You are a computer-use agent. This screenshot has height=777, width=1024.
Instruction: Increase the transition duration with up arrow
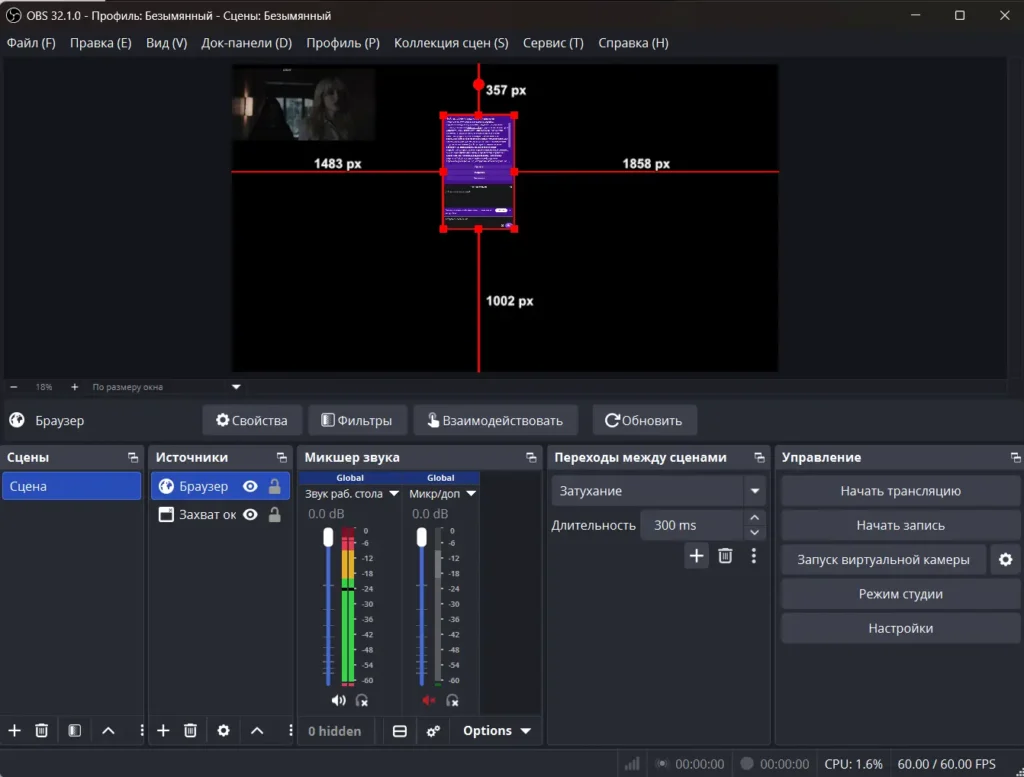tap(755, 518)
